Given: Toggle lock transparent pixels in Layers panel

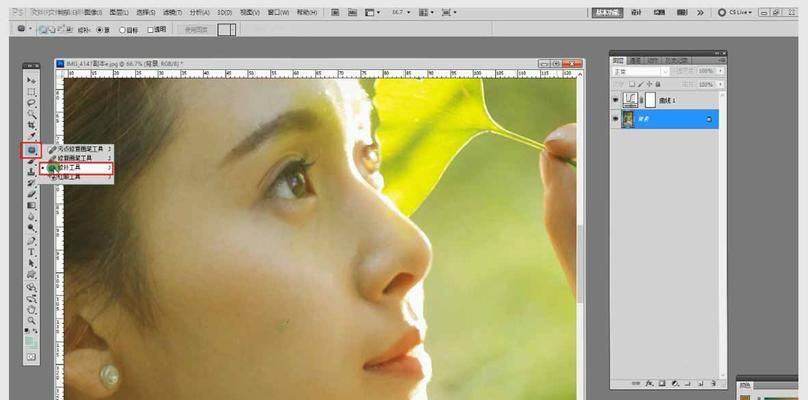Looking at the screenshot, I should (x=633, y=85).
